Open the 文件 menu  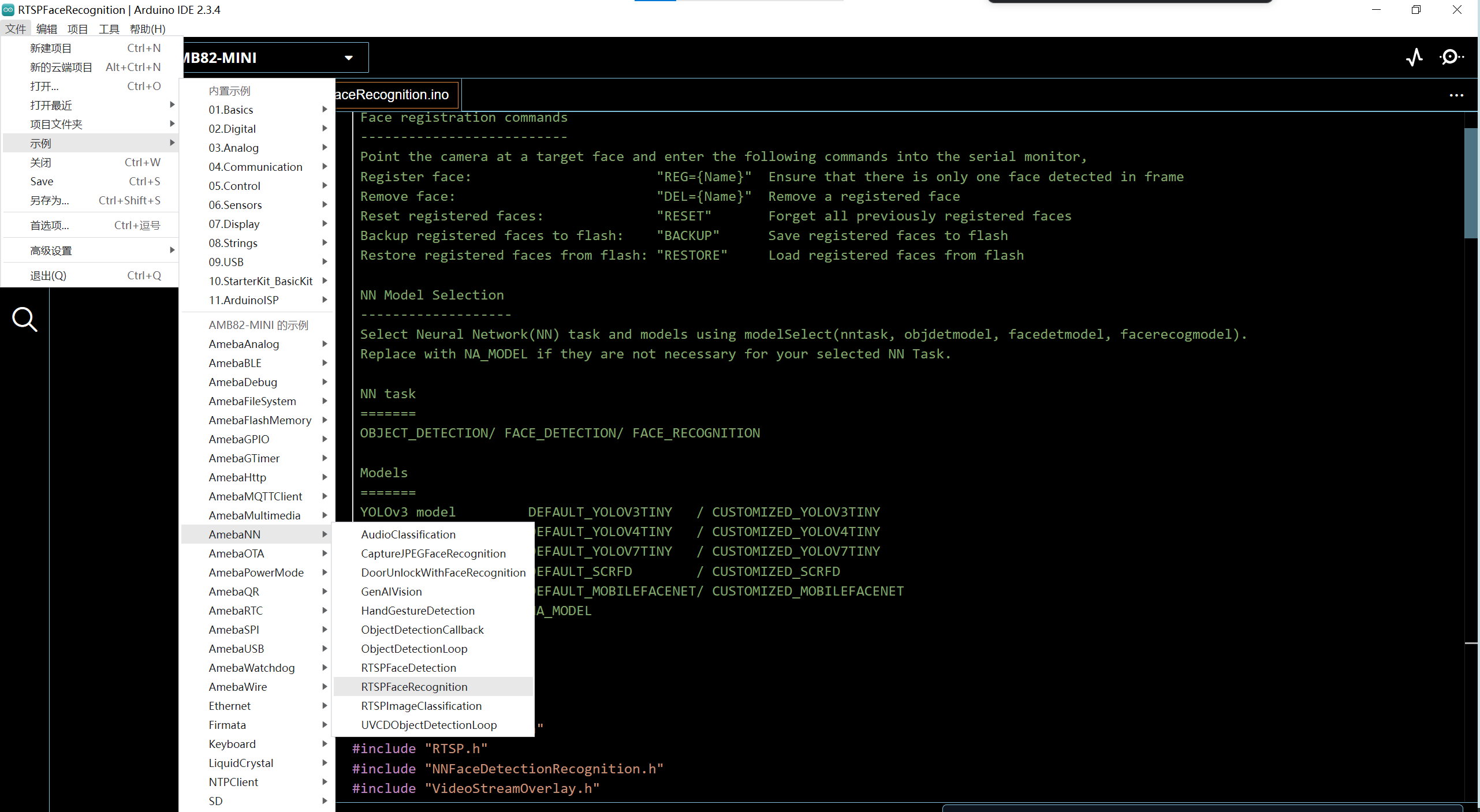16,29
